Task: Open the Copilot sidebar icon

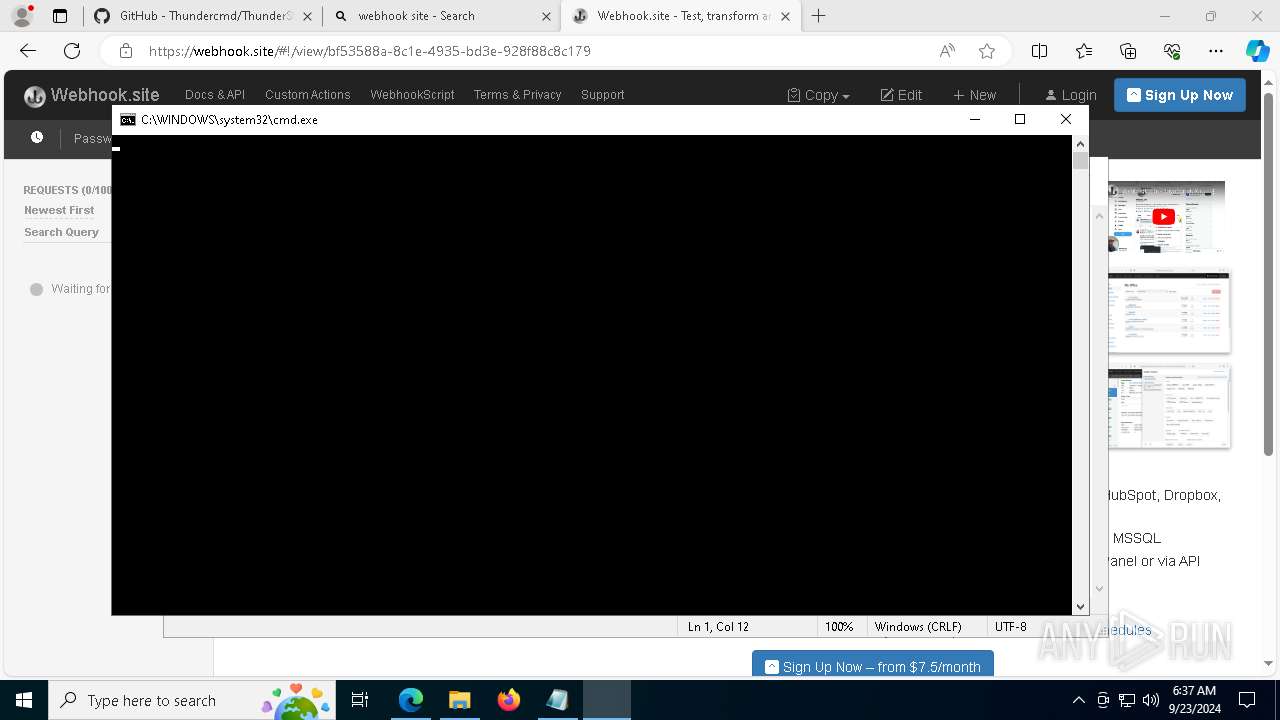Action: (1257, 51)
